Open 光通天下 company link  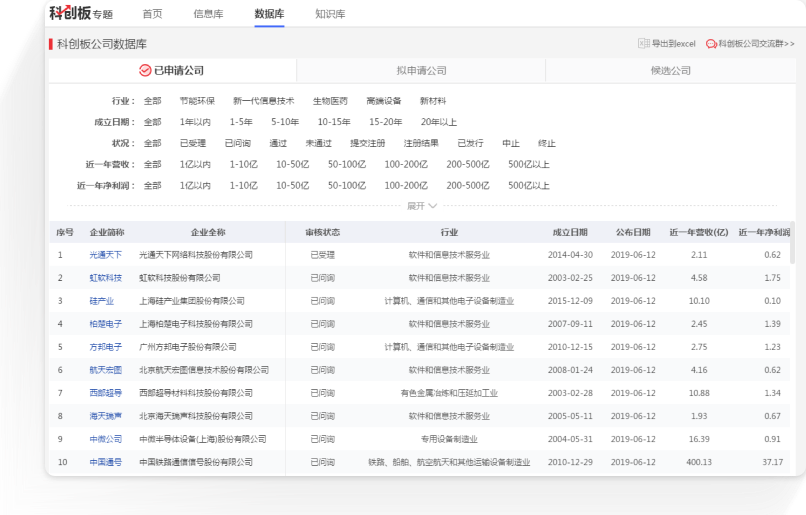(106, 255)
